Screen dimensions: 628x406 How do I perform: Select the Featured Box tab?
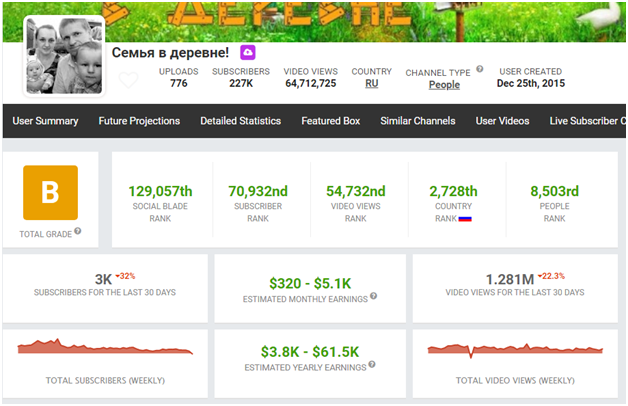[x=330, y=121]
